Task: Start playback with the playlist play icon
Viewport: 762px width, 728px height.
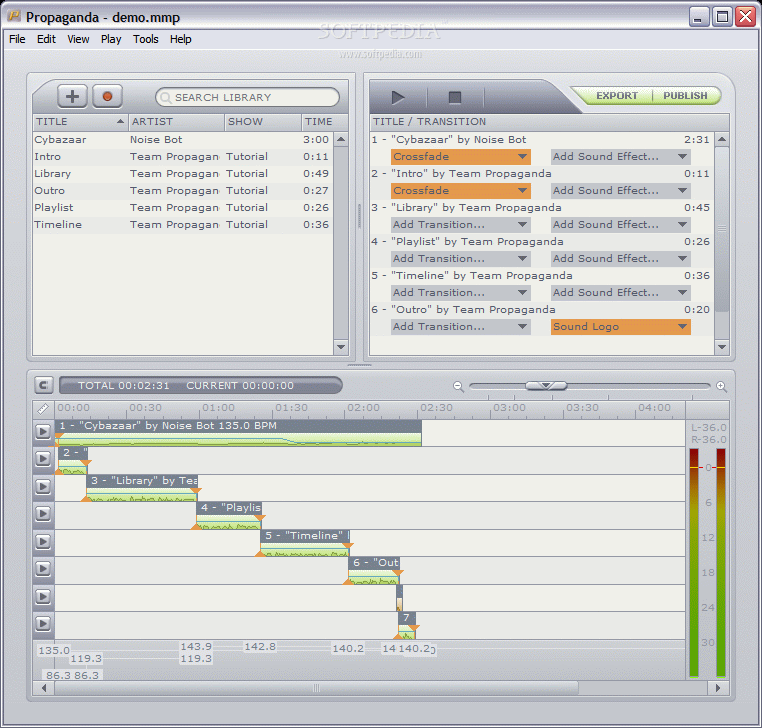Action: click(398, 97)
